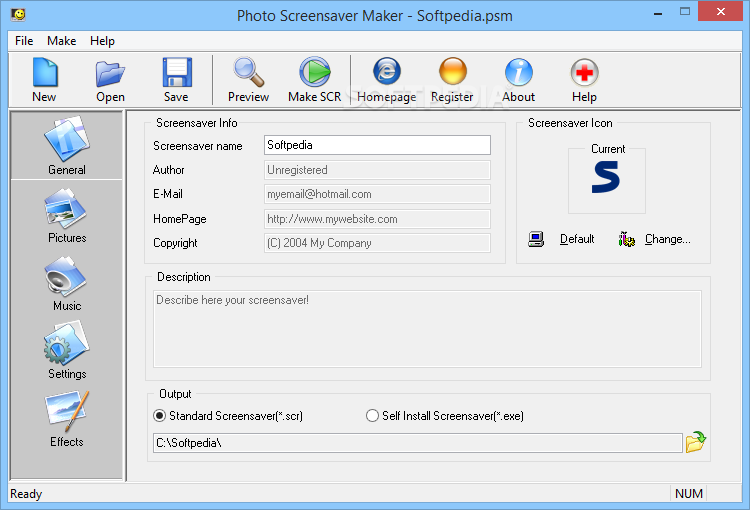This screenshot has height=510, width=750.
Task: Click the application smiley icon in title bar
Action: tap(18, 14)
